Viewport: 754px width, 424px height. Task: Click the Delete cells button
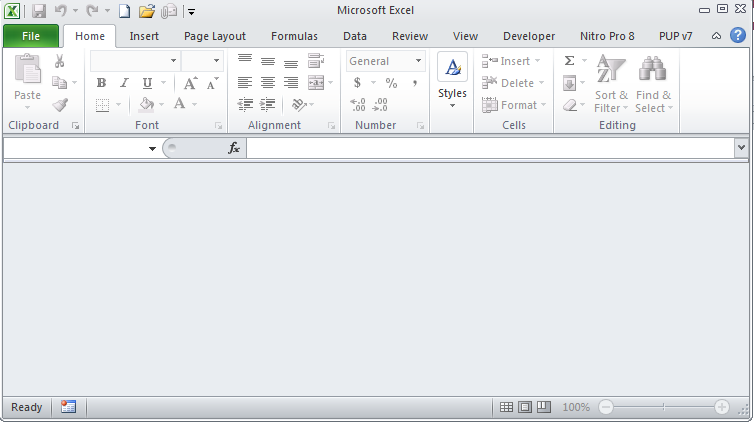[x=513, y=83]
